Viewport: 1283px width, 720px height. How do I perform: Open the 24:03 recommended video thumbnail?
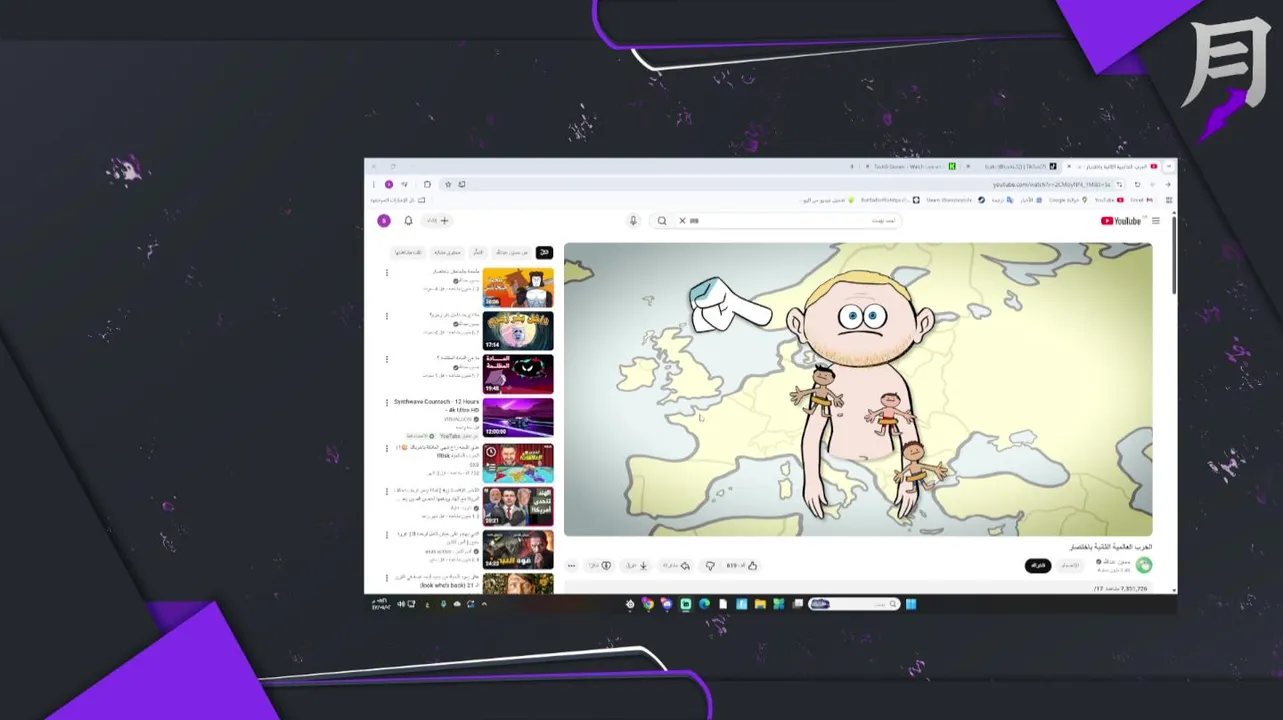518,549
